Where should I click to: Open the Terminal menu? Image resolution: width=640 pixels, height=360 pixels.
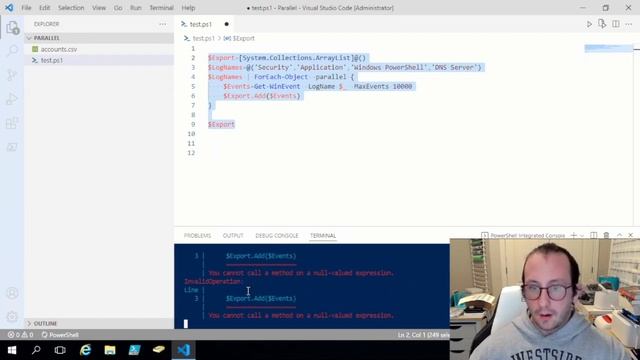click(161, 8)
